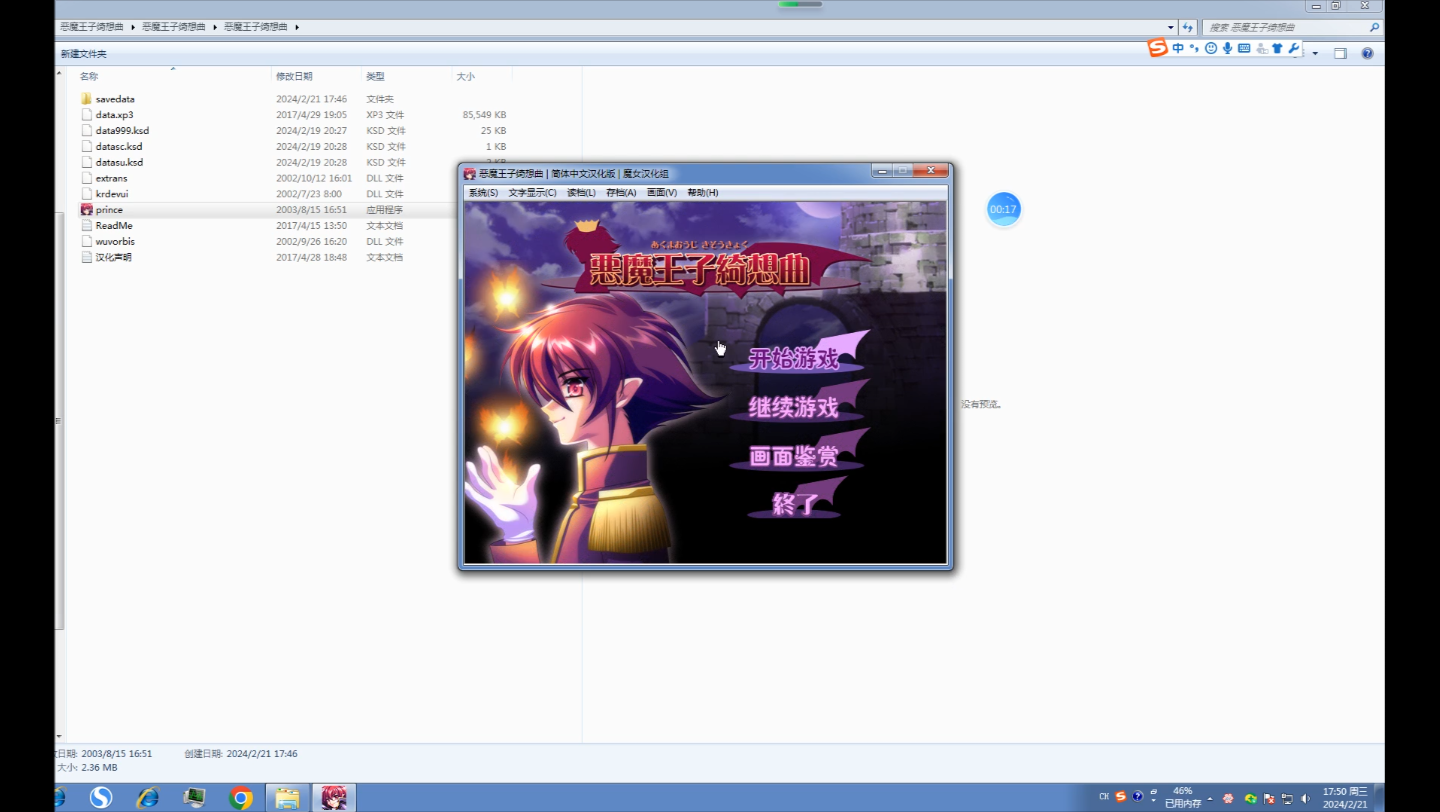Open the emoji smiley on IME bar
The image size is (1440, 812).
click(x=1211, y=48)
